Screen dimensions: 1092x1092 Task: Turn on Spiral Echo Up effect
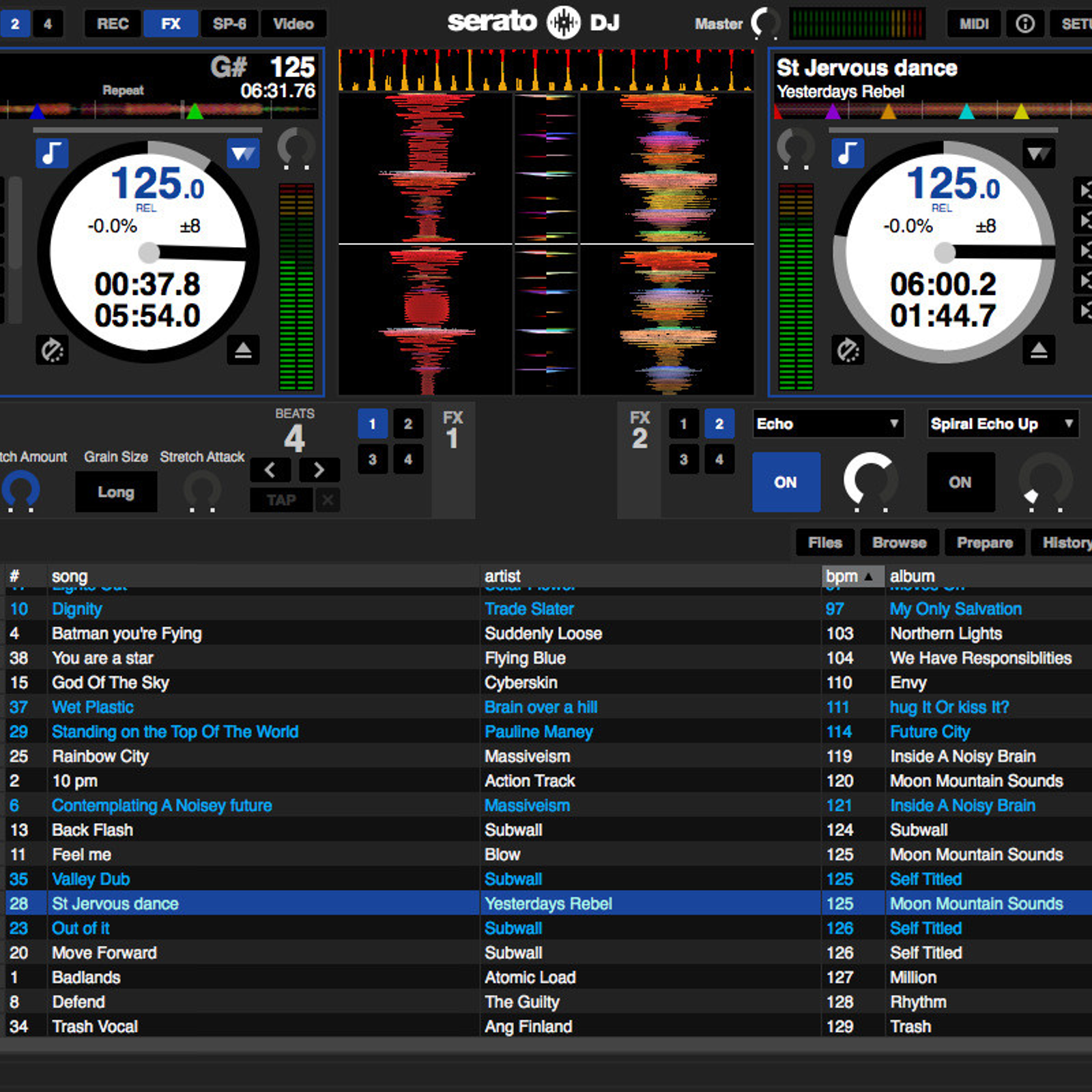pos(960,482)
